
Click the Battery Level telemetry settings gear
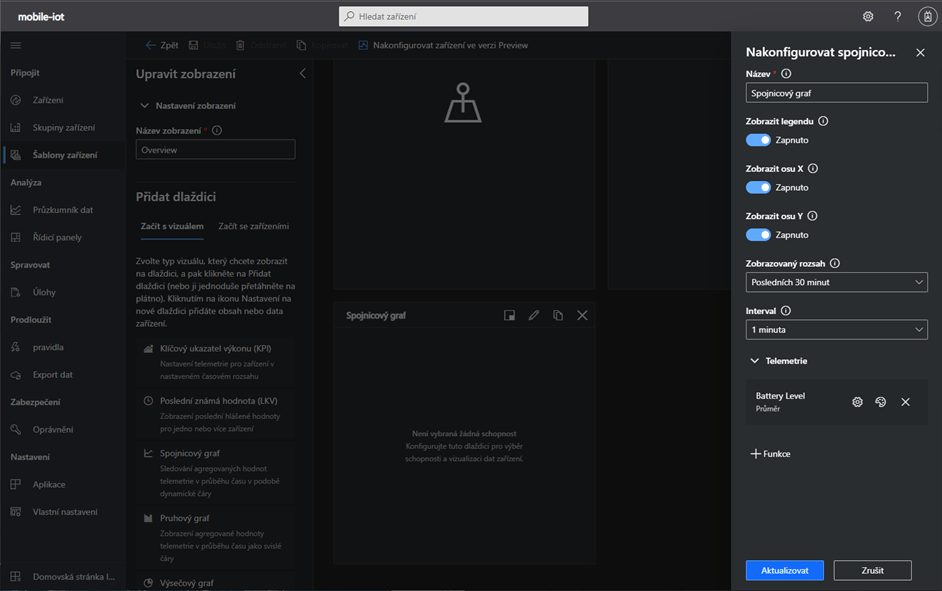pyautogui.click(x=857, y=402)
